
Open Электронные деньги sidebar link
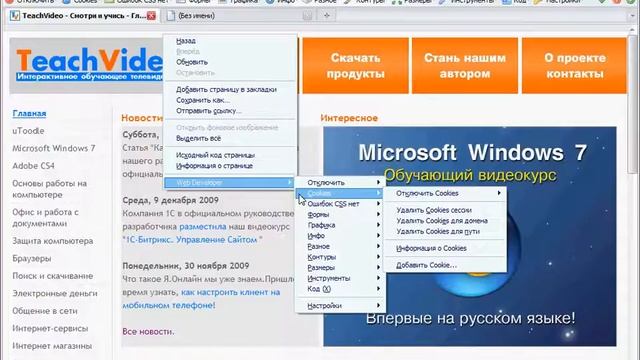click(x=55, y=293)
